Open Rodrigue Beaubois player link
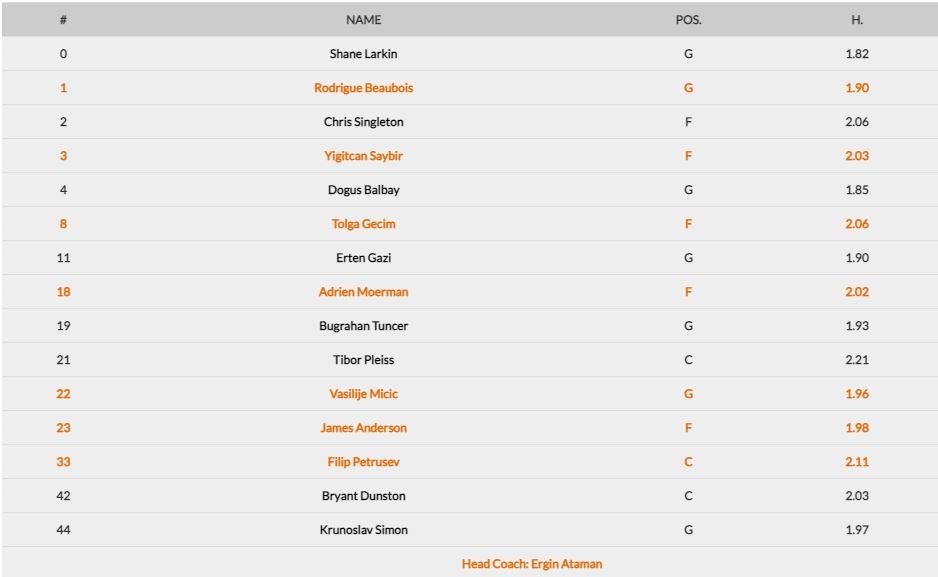This screenshot has height=577, width=938. [363, 88]
